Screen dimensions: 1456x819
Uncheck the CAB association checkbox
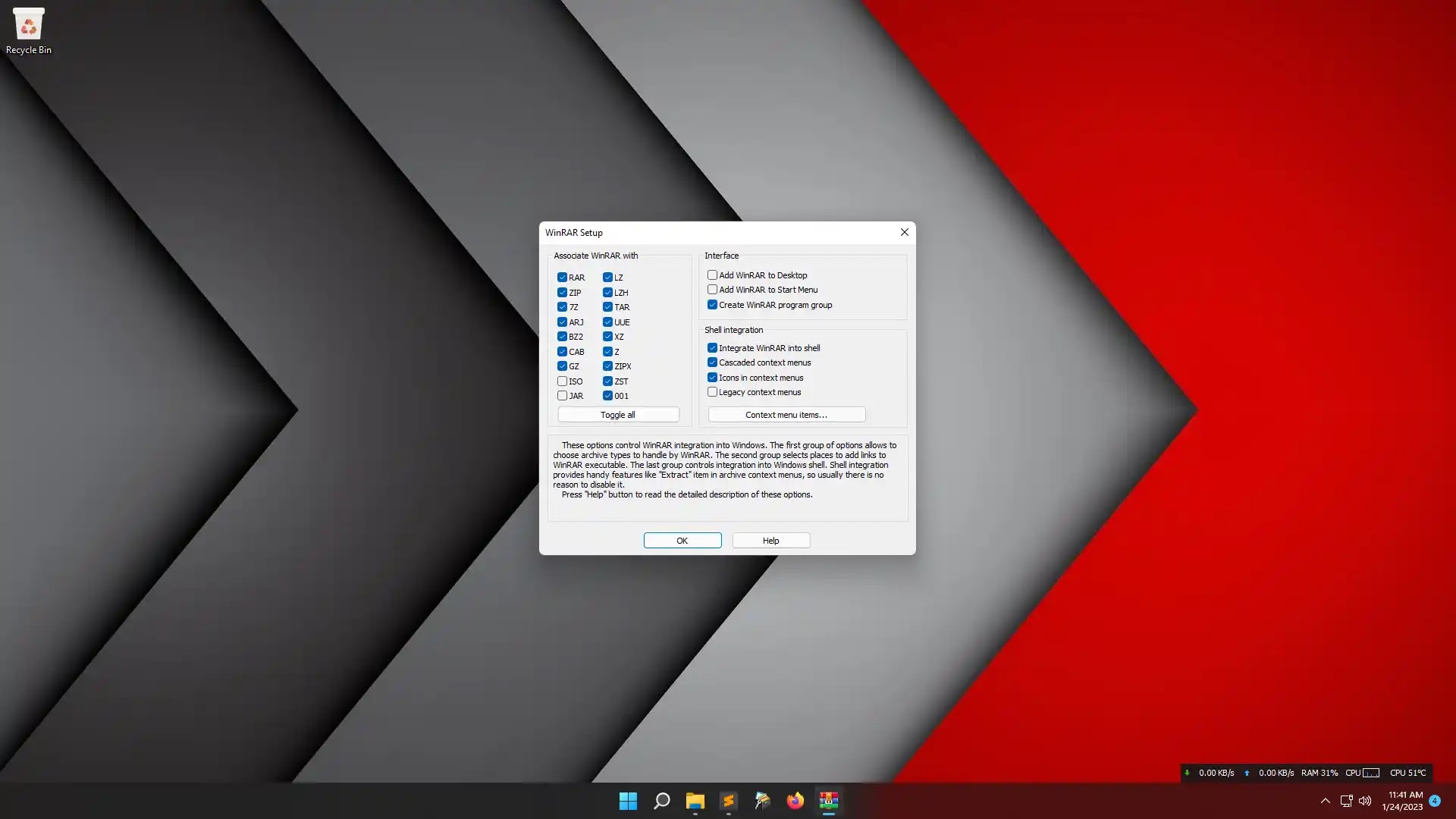(x=562, y=351)
